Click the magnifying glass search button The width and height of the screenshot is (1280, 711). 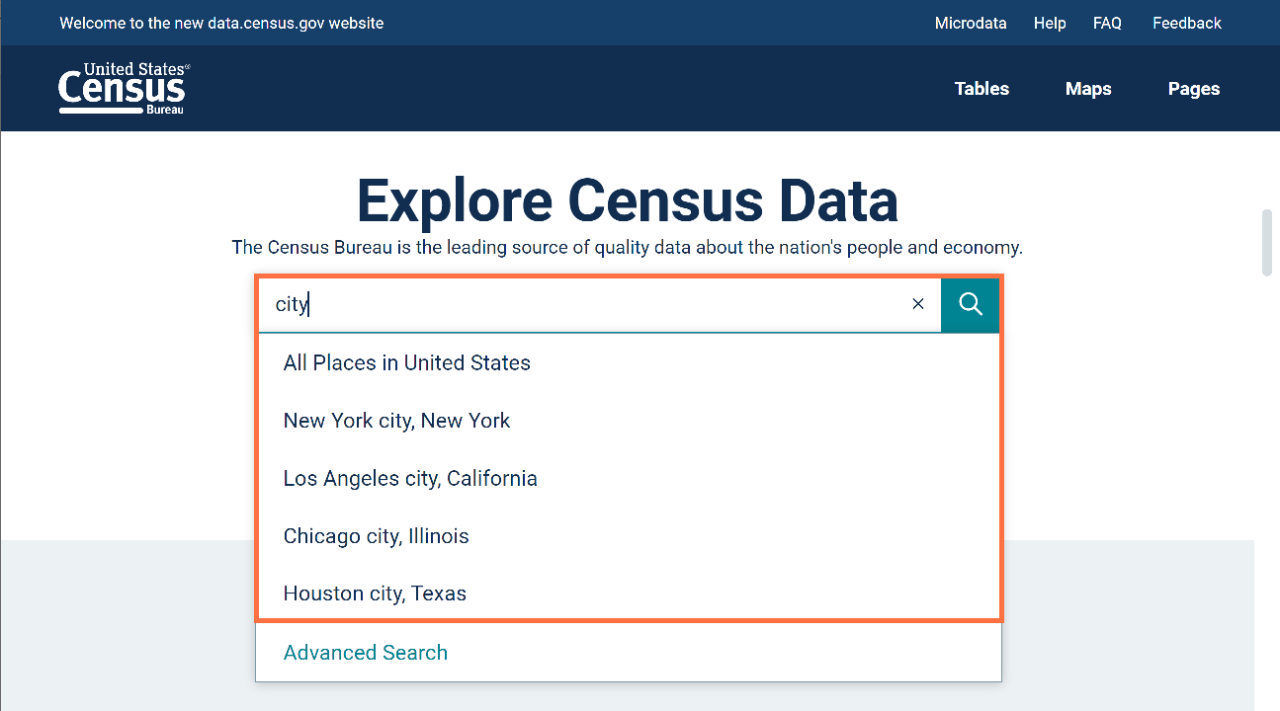pos(970,304)
